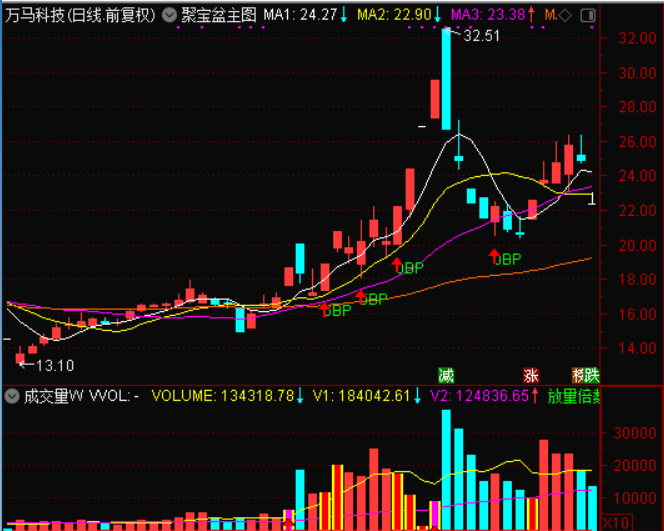Click the 28.00 price axis label
The width and height of the screenshot is (664, 531).
[637, 107]
